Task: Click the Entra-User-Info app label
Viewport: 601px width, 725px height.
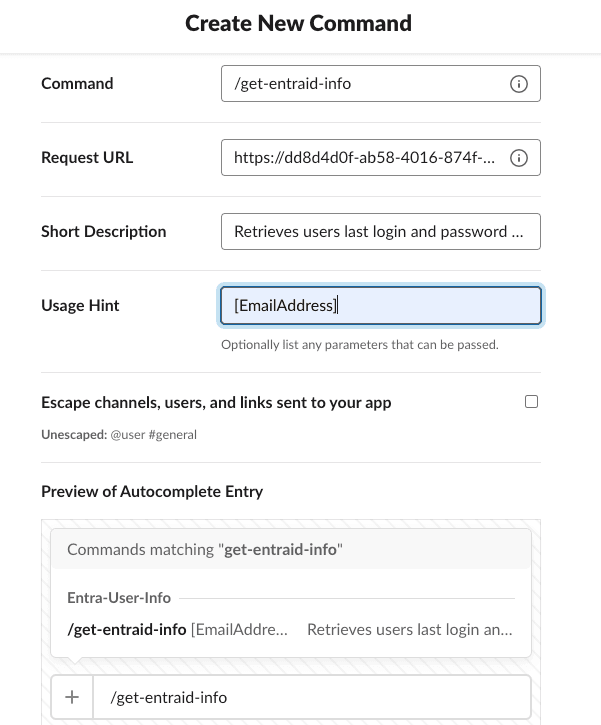Action: 119,598
